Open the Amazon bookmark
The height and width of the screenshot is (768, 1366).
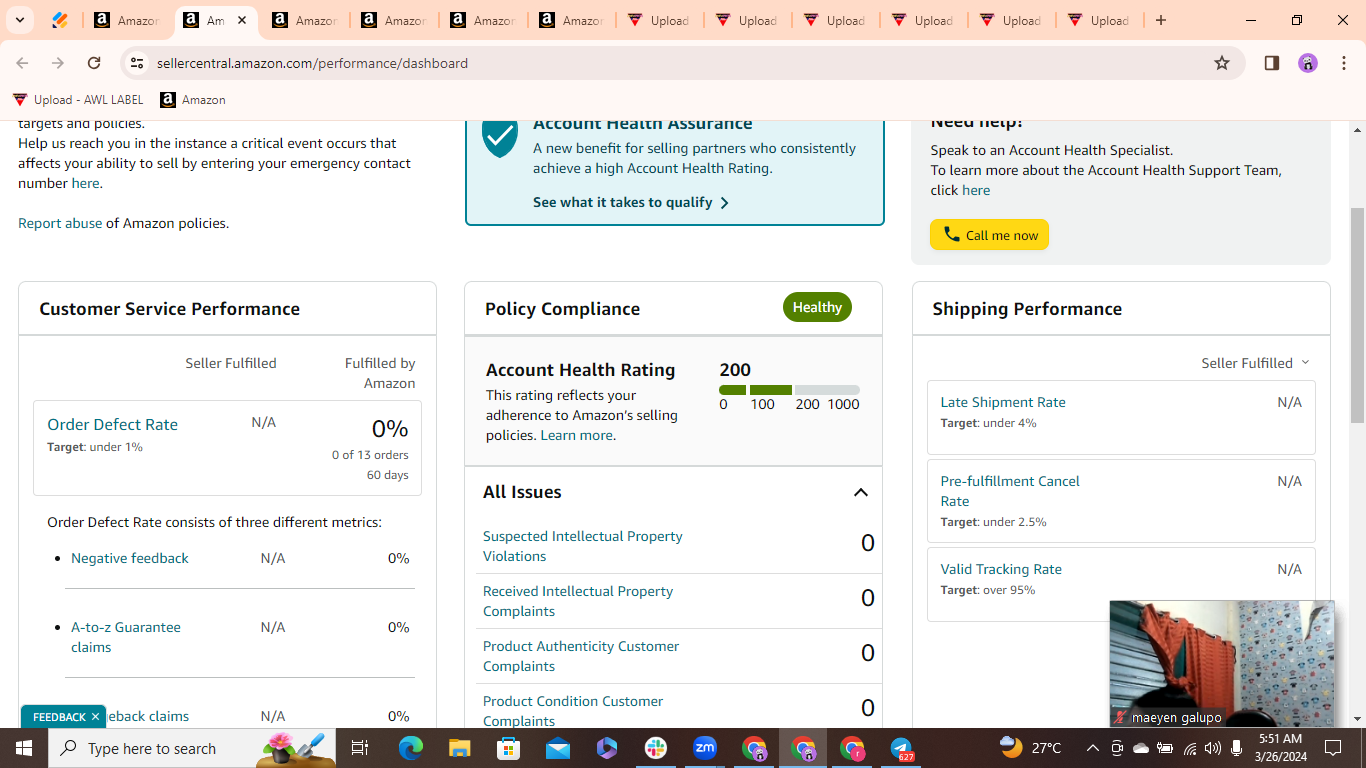click(193, 100)
